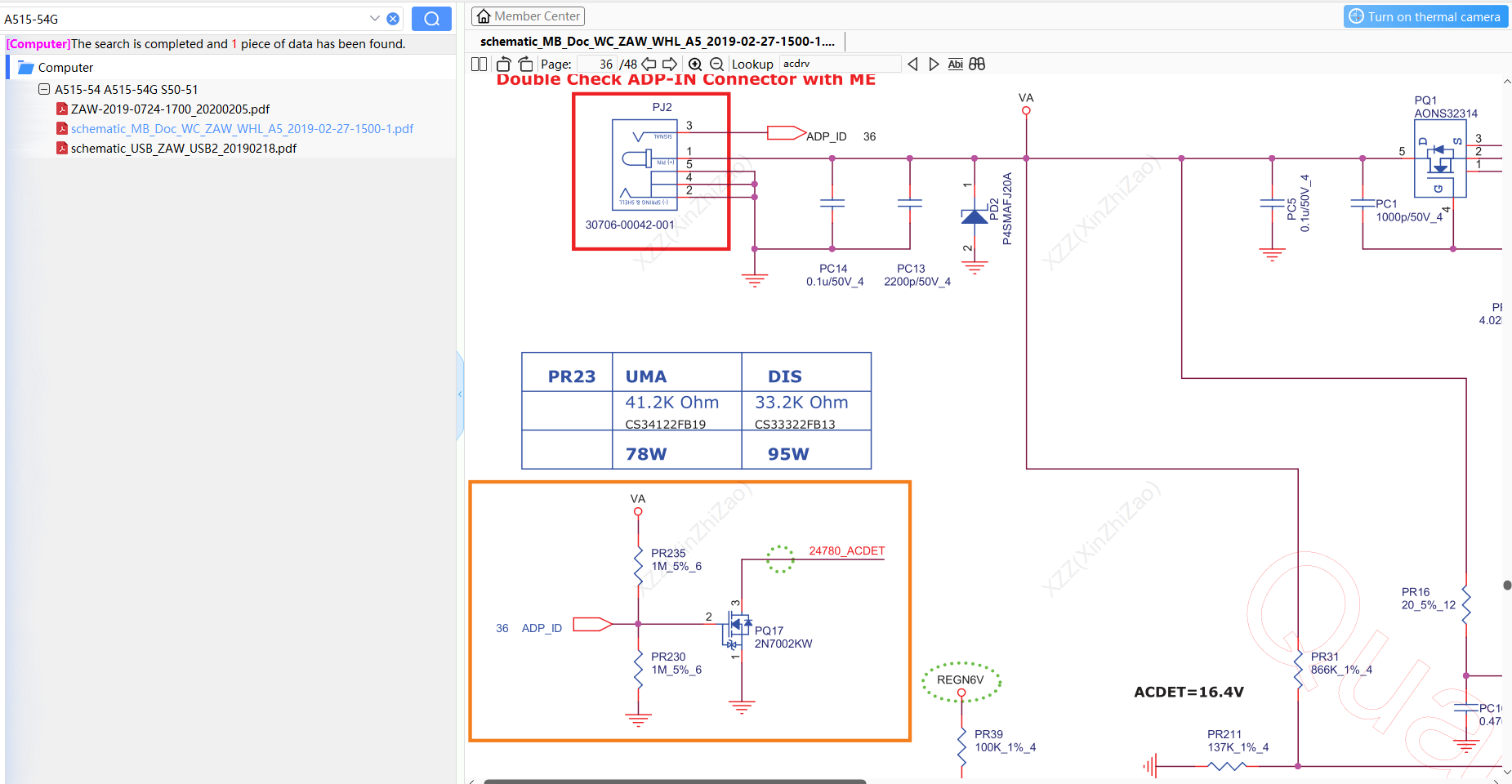Screen dimensions: 1512x784
Task: Jump to previous lookup result
Action: 912,64
